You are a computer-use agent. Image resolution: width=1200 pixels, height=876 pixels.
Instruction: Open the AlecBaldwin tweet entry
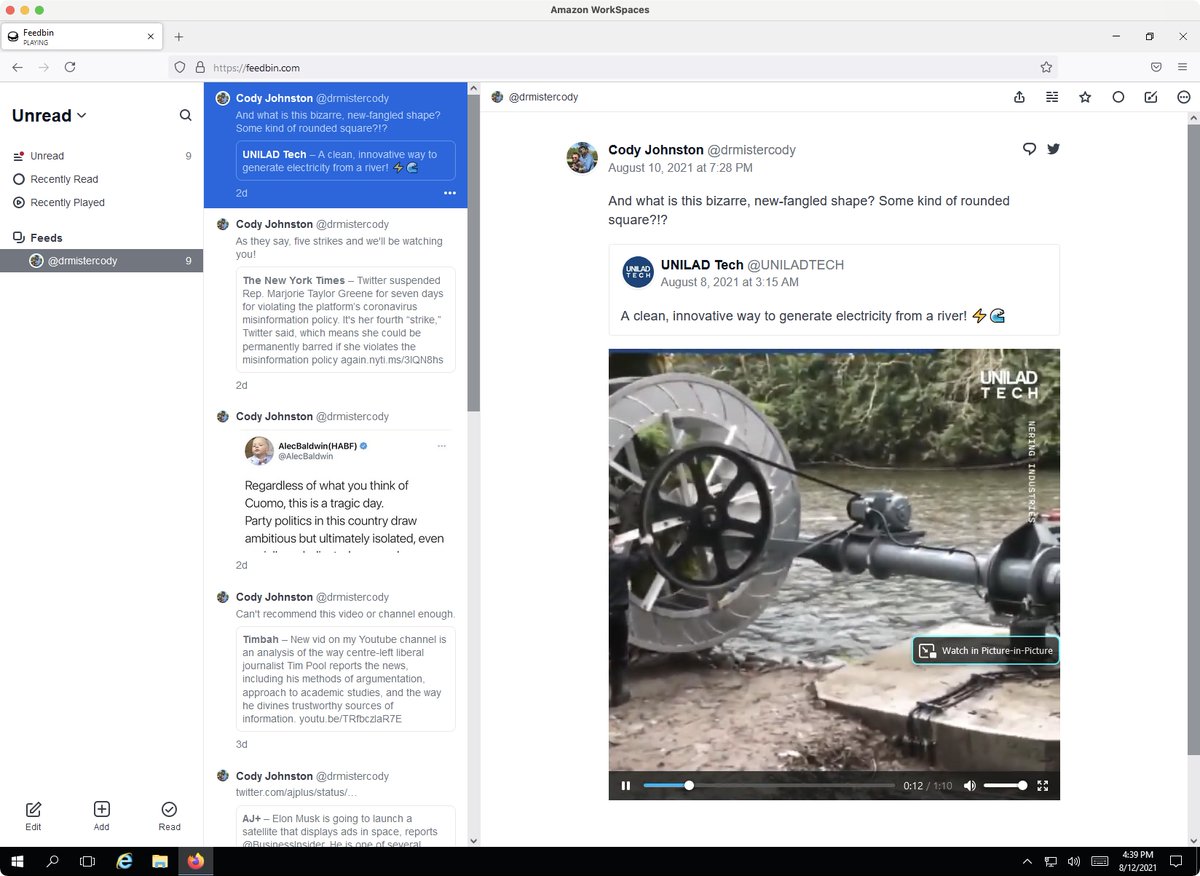click(x=335, y=490)
